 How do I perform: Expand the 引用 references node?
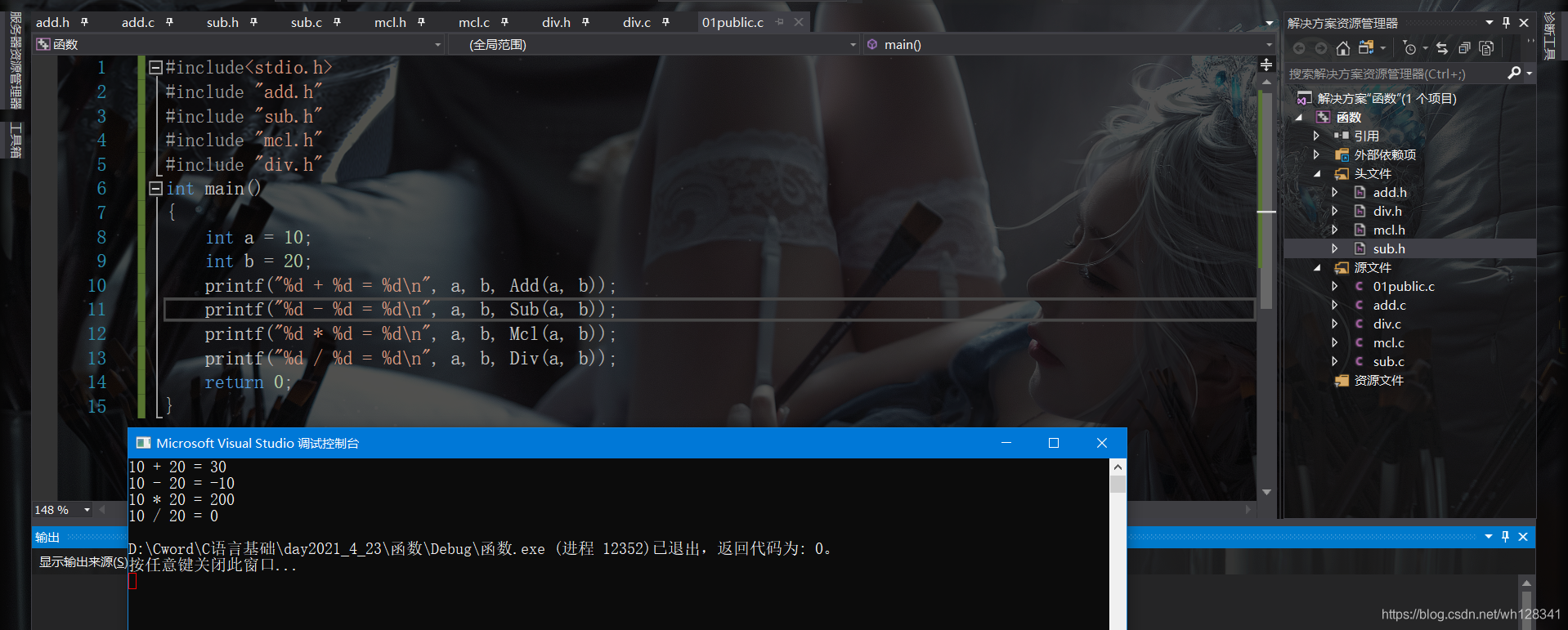click(1316, 136)
